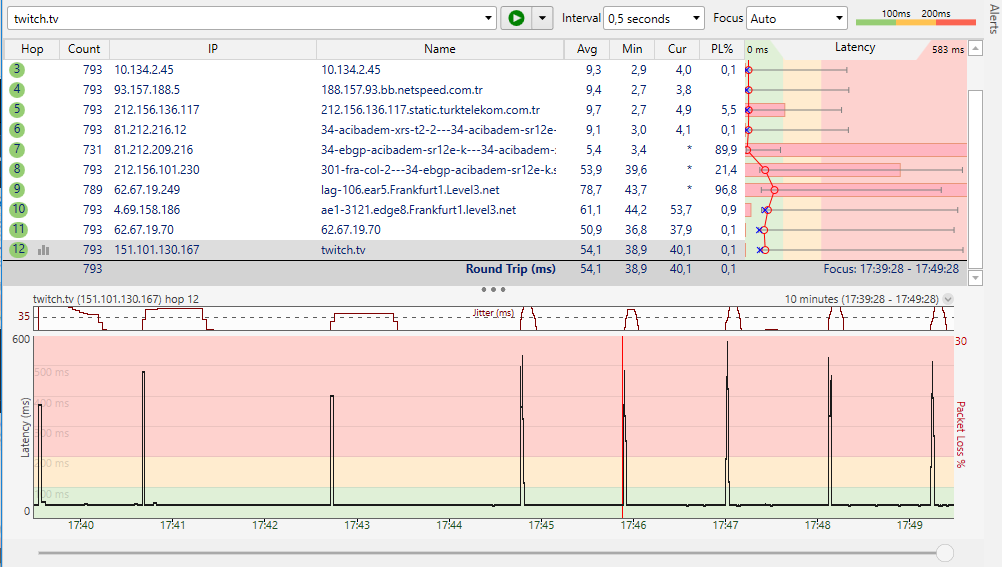Click the hop 9 number badge
Image resolution: width=1002 pixels, height=567 pixels.
(17, 190)
